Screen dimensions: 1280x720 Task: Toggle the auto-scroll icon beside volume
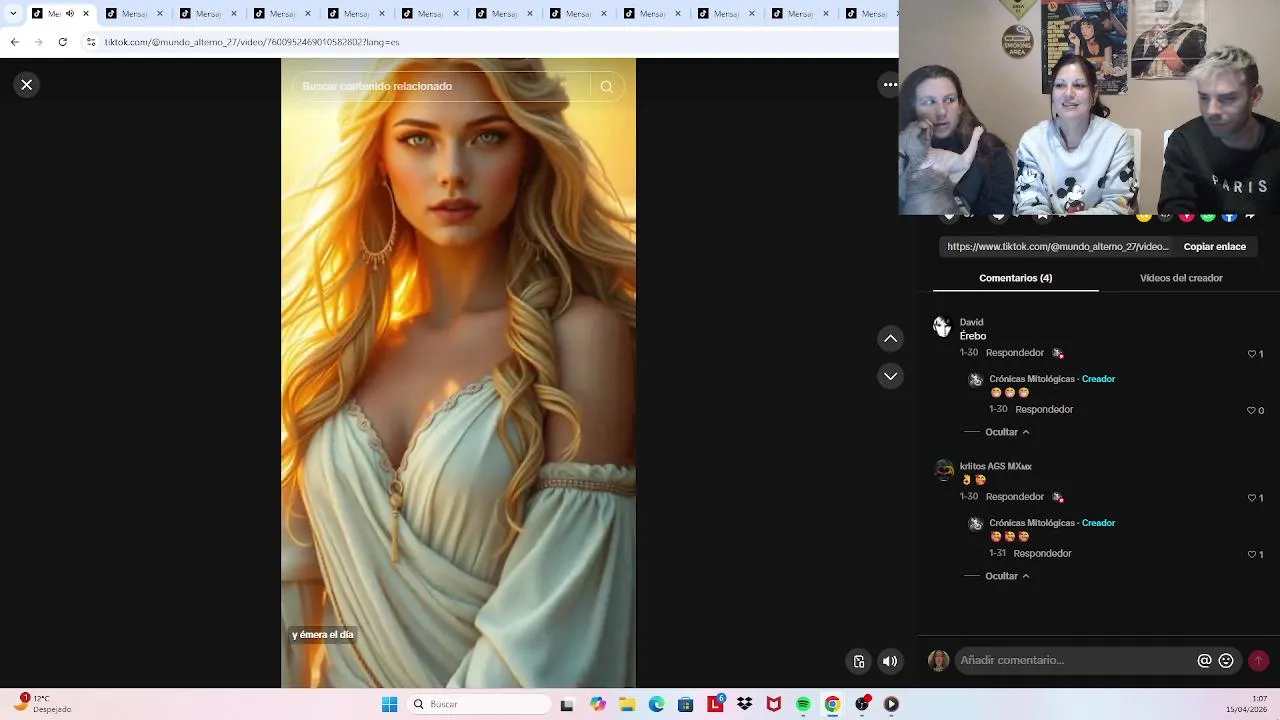[x=858, y=661]
